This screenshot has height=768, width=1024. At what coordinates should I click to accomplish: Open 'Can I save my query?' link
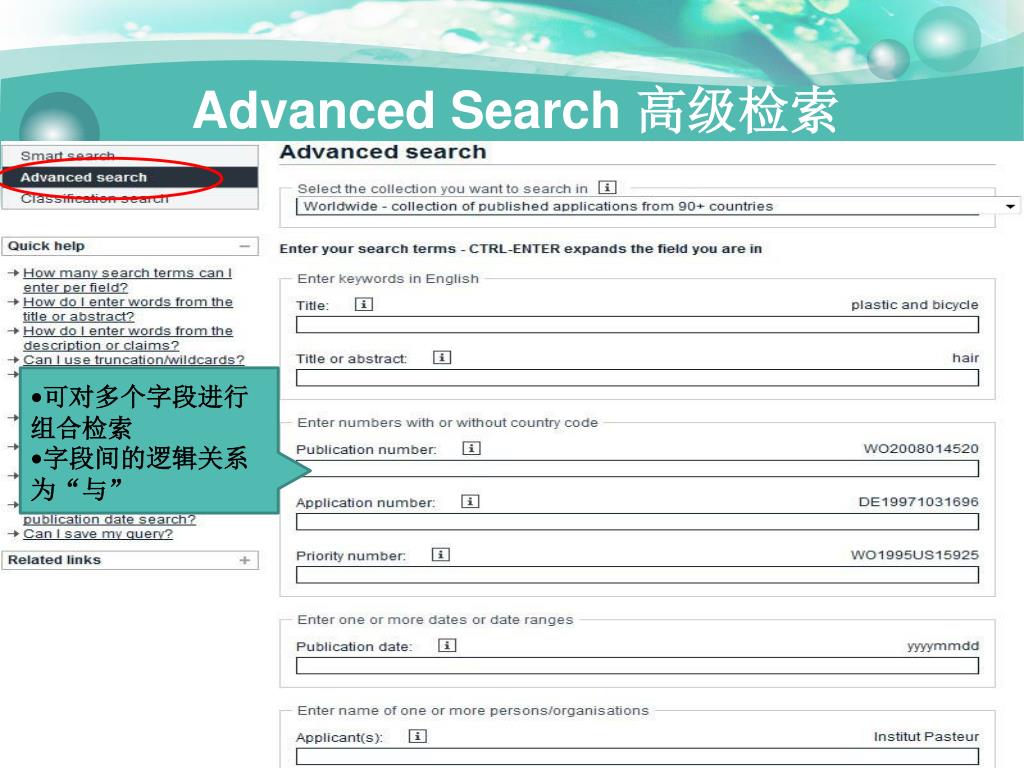[98, 534]
